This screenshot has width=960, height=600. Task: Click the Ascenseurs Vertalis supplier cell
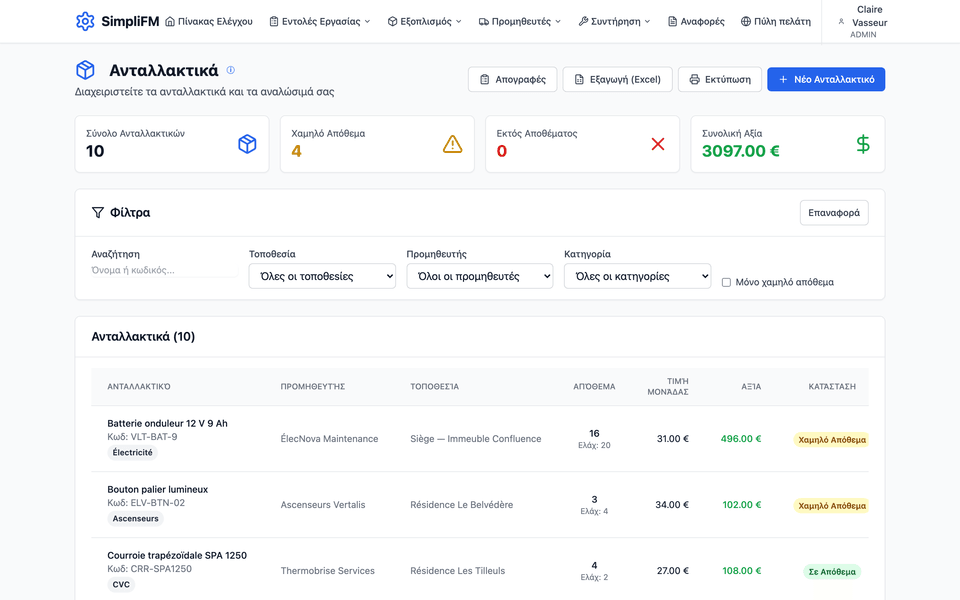[x=323, y=504]
